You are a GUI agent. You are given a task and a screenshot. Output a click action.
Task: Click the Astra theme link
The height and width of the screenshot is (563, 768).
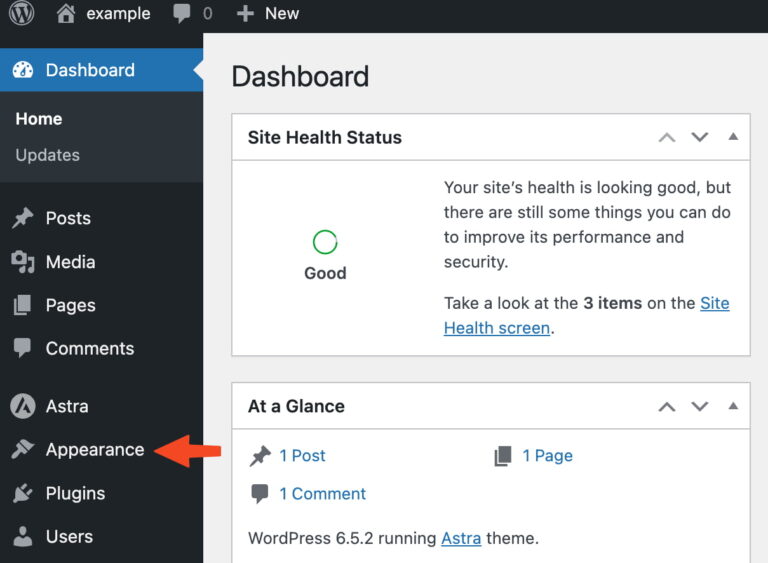coord(461,538)
